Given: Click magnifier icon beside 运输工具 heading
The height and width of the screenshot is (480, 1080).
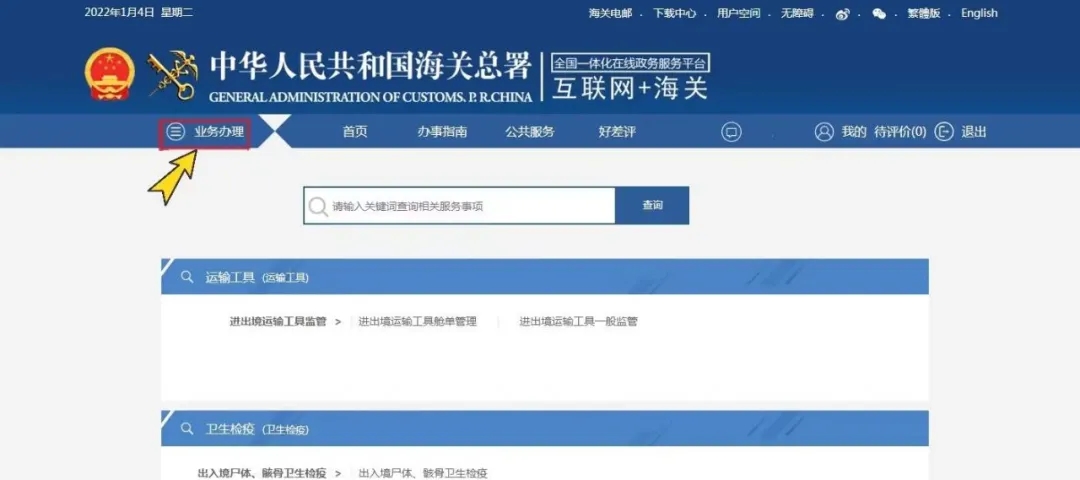Looking at the screenshot, I should (187, 277).
